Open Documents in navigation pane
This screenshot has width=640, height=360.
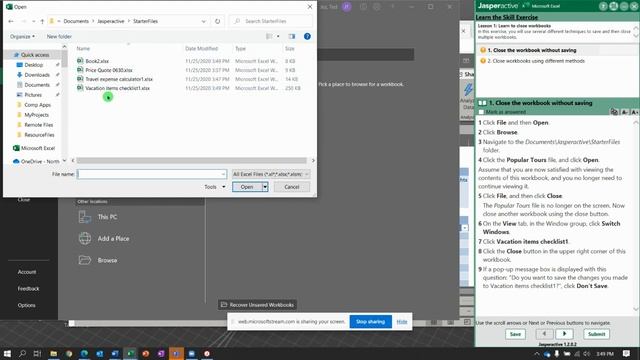37,85
